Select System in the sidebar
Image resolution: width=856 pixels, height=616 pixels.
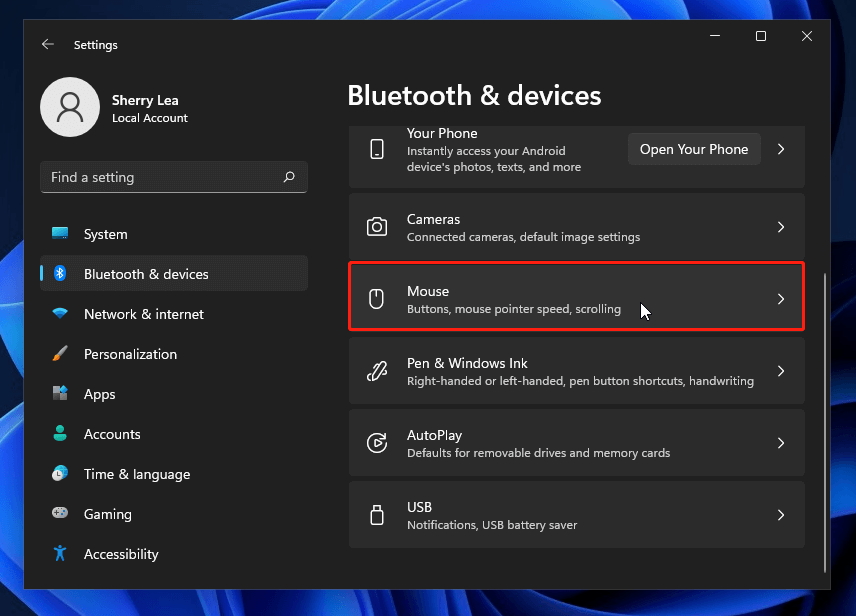[x=174, y=234]
